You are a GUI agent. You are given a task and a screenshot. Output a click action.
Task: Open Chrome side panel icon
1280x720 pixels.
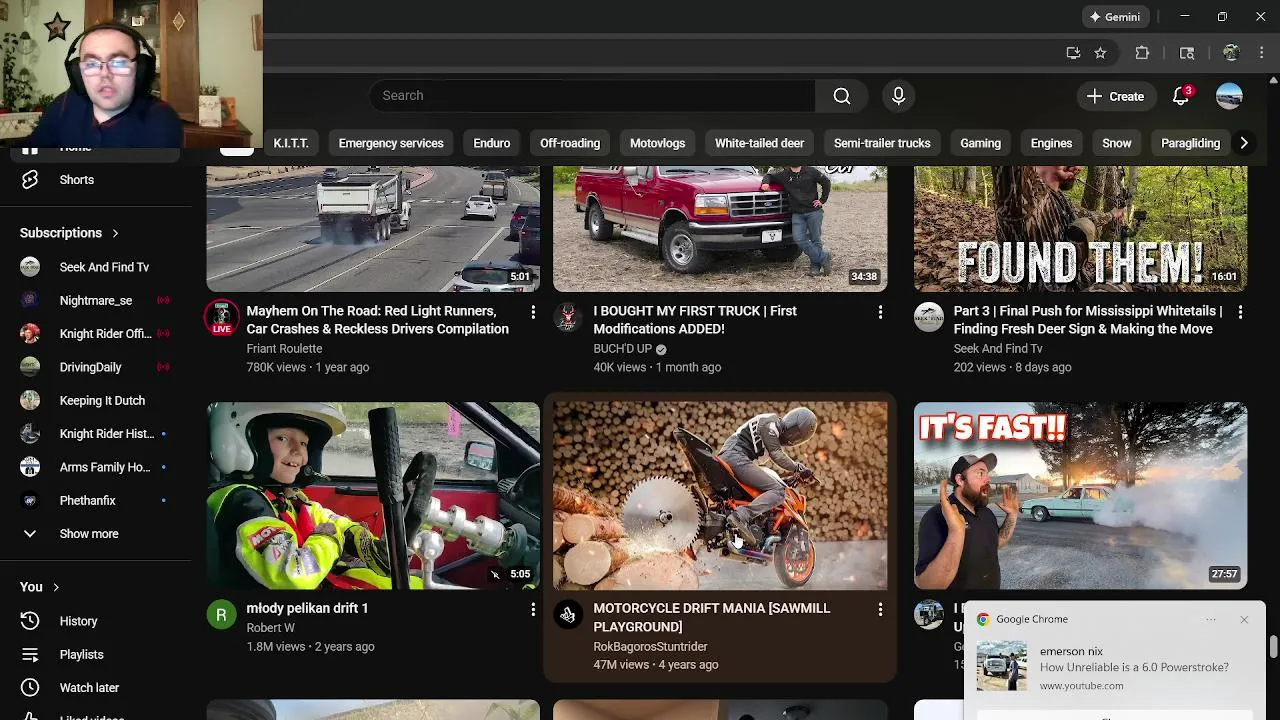click(x=1187, y=53)
